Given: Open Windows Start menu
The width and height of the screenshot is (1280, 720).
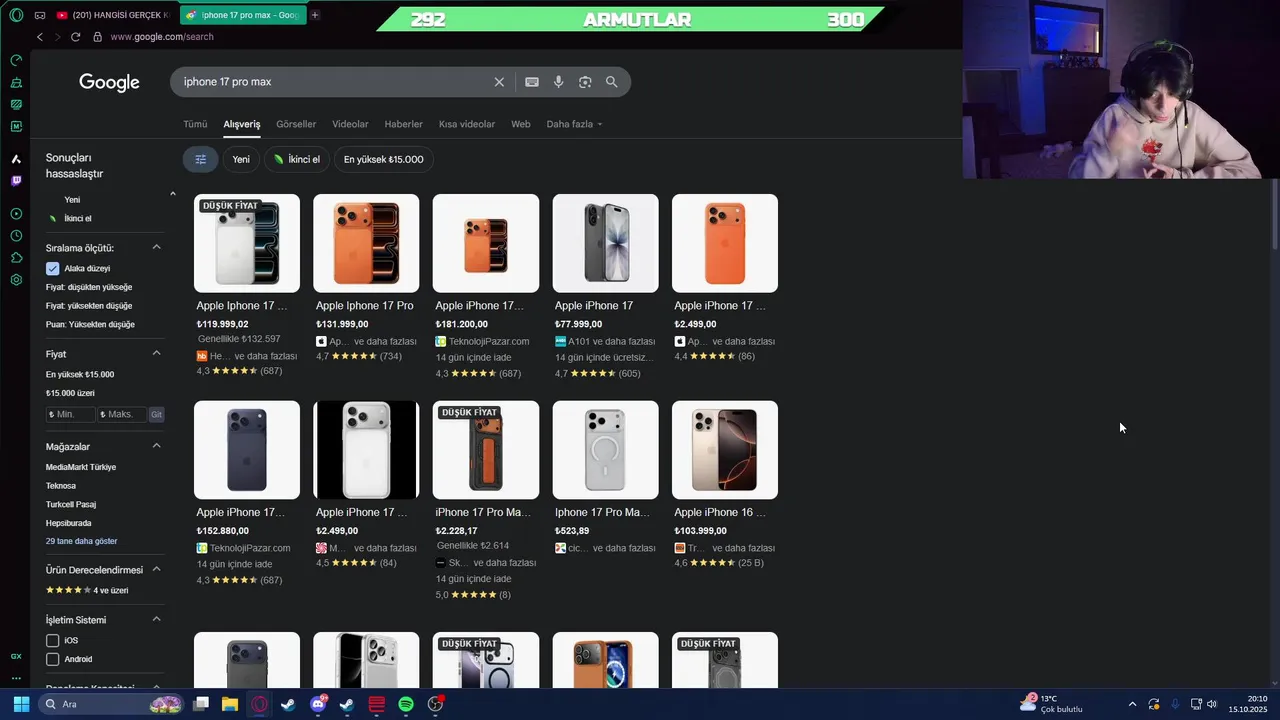Looking at the screenshot, I should click(21, 704).
